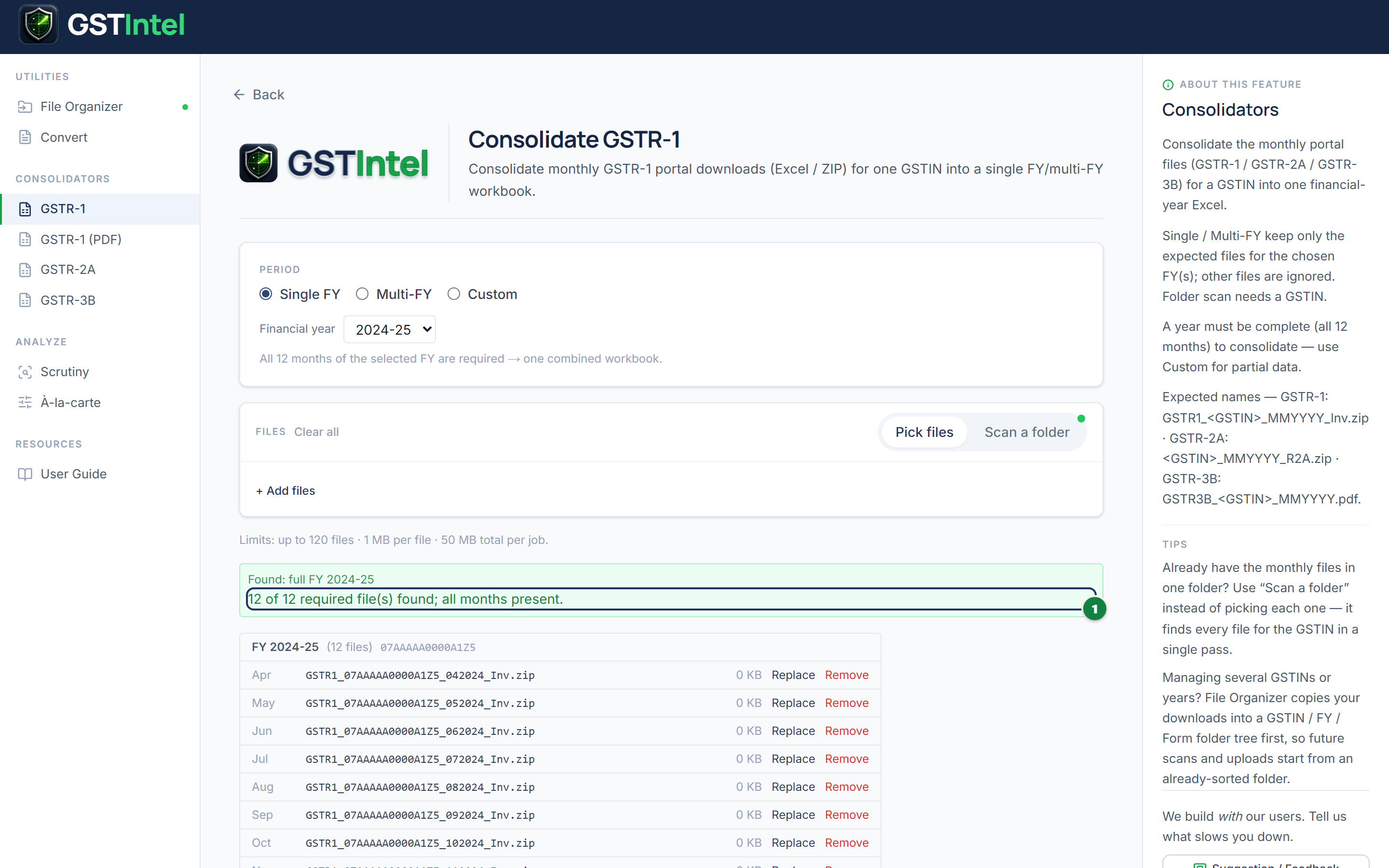Remove the Sep 092024 file
Screen dimensions: 1389x868
click(x=846, y=815)
